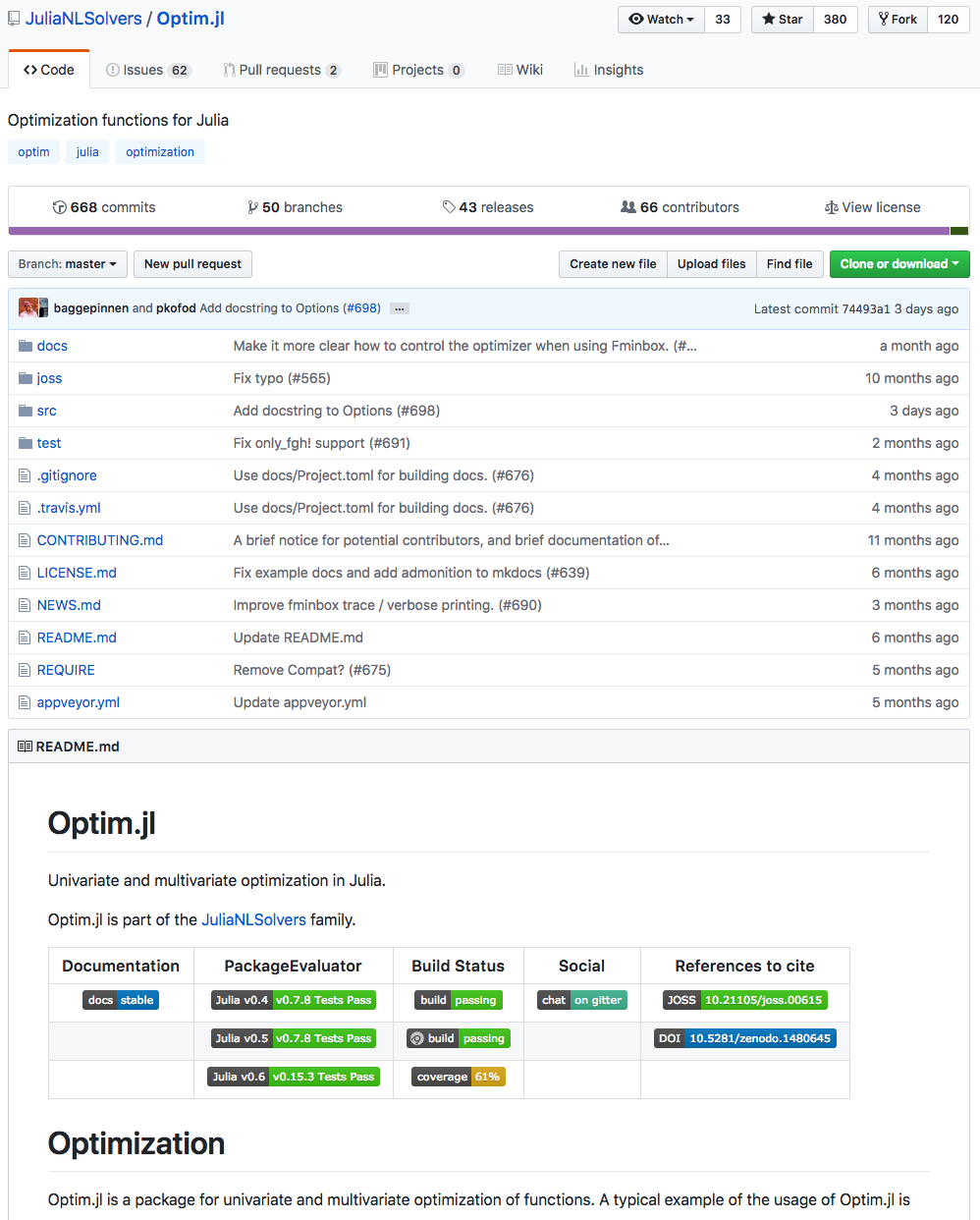Click the docs folder icon

26,346
